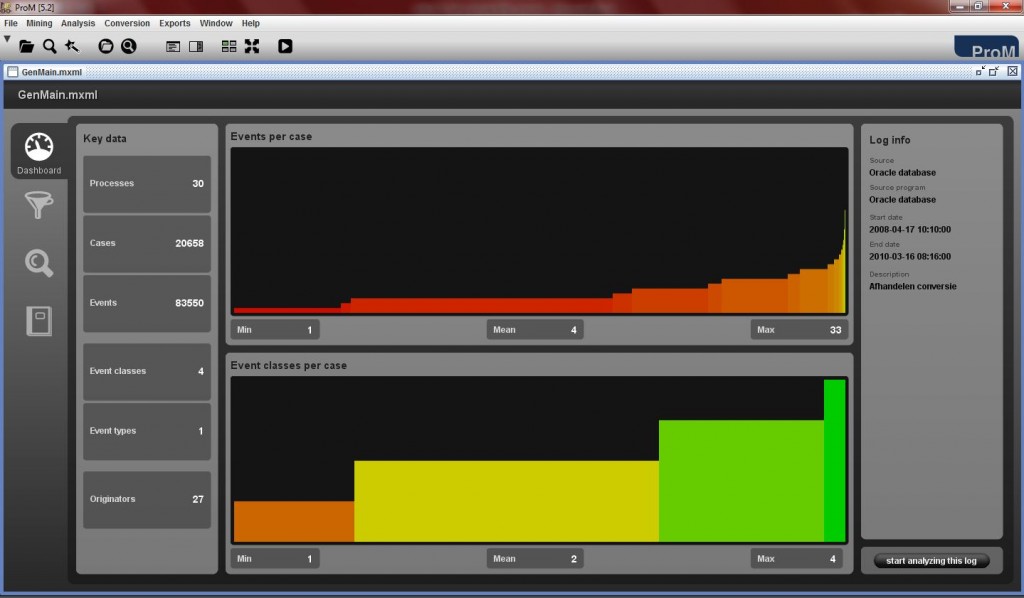Click the Events per case chart
The image size is (1024, 598).
(x=539, y=231)
